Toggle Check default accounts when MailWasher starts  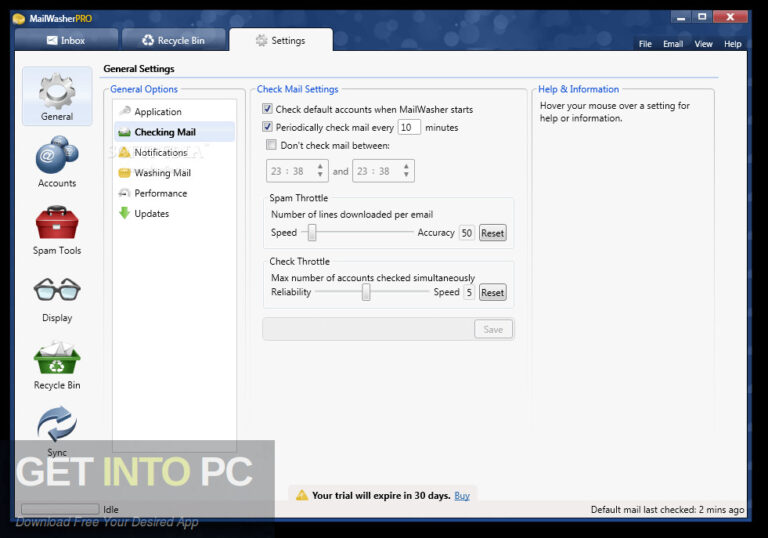click(x=267, y=109)
